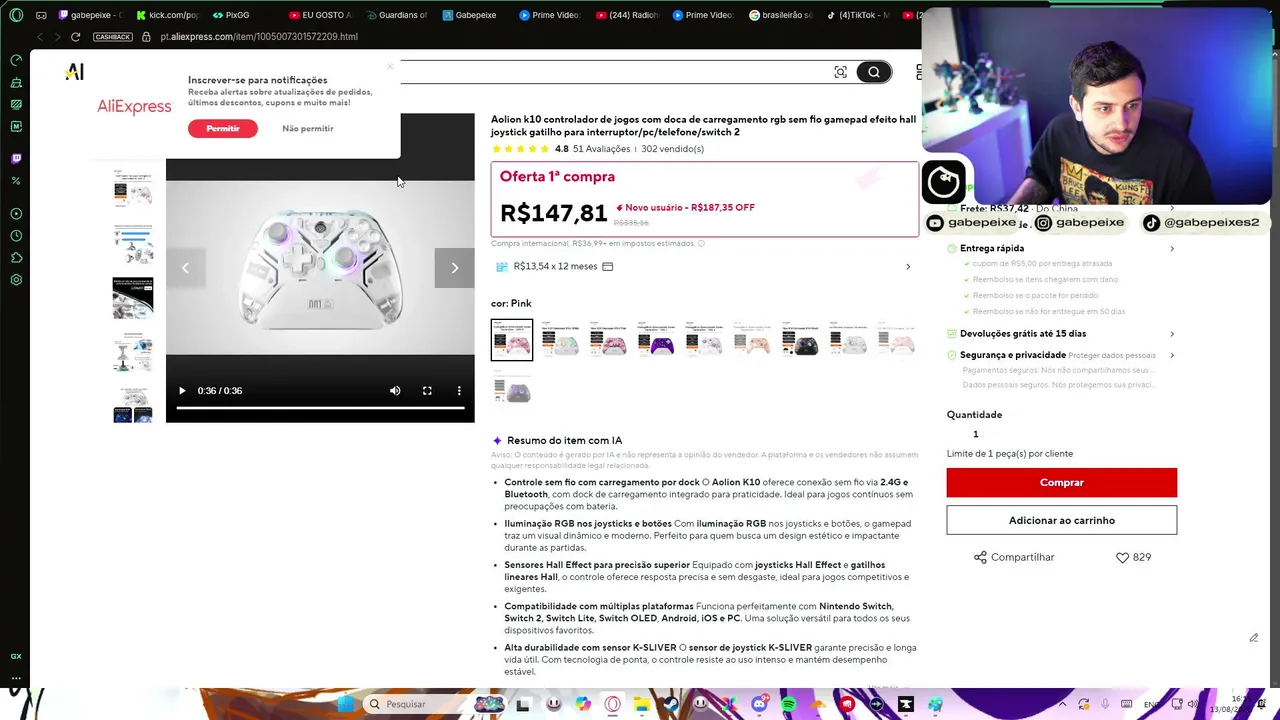Select the purple controller color variant
Viewport: 1280px width, 720px height.
656,340
